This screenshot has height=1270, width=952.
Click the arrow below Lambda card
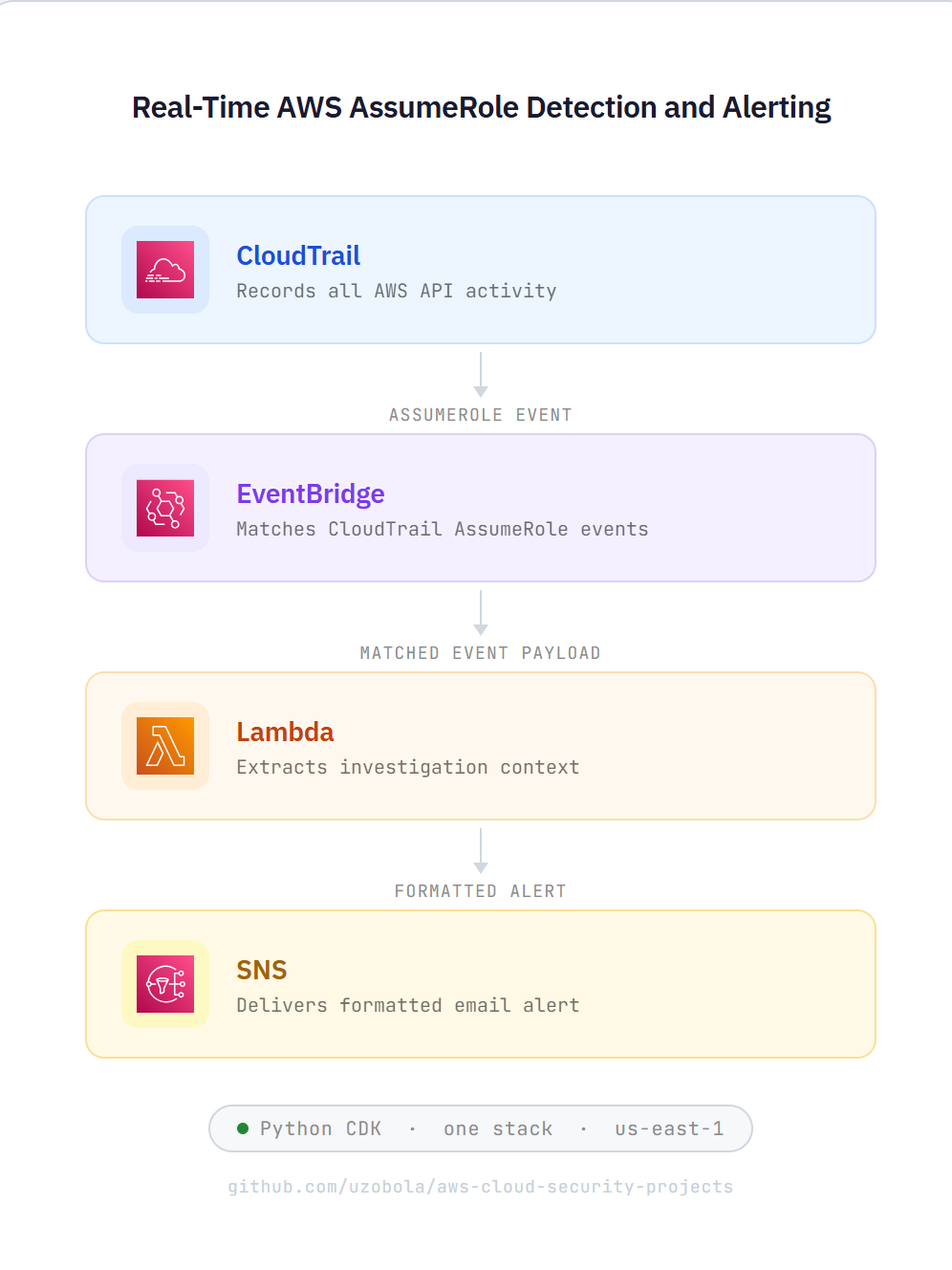(x=481, y=850)
